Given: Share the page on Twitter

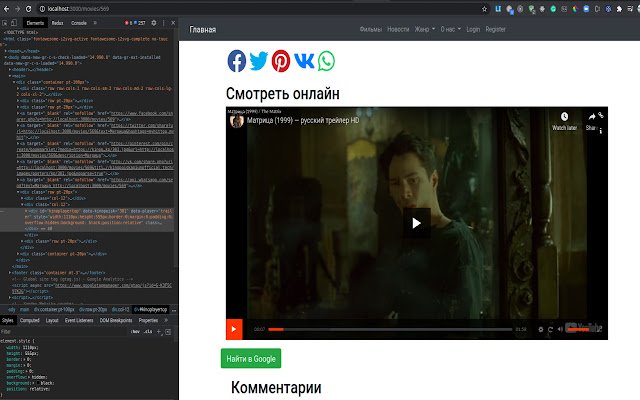Looking at the screenshot, I should [x=259, y=61].
